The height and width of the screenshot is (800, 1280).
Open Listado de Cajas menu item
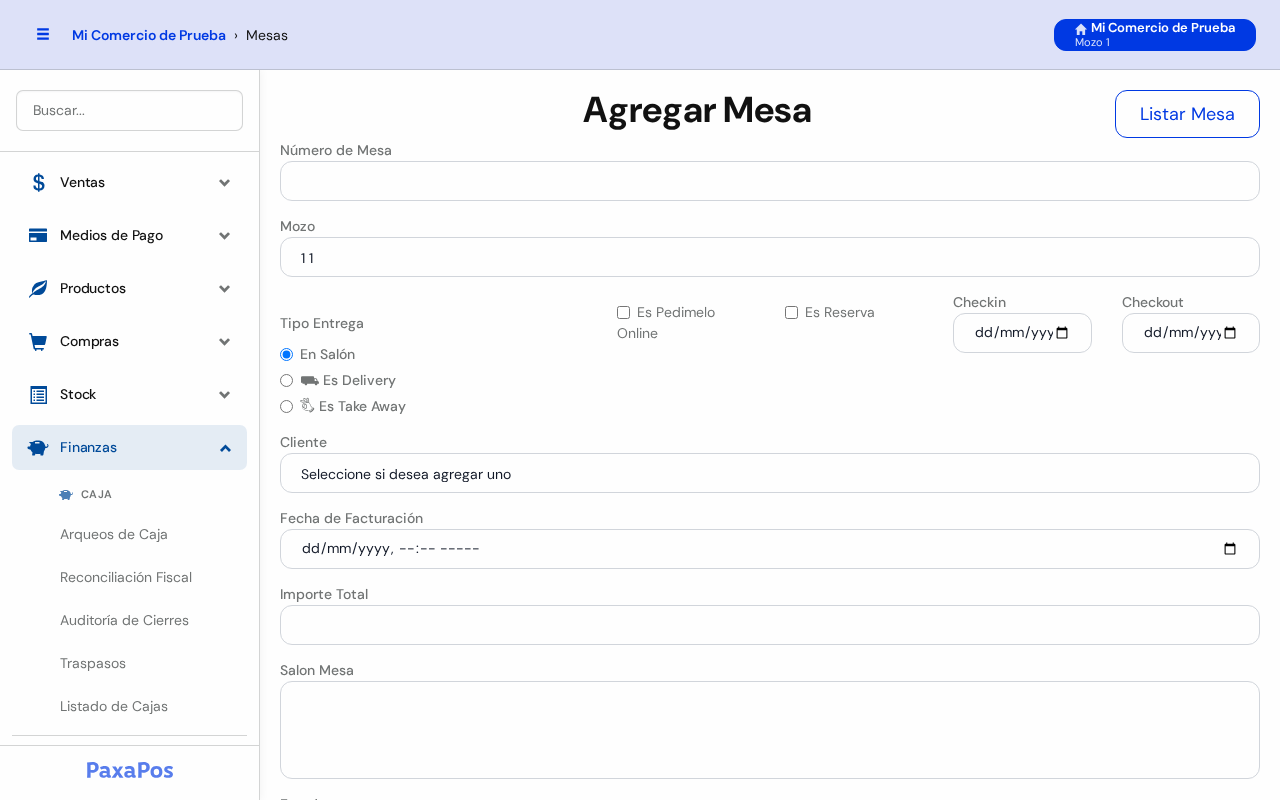[114, 706]
